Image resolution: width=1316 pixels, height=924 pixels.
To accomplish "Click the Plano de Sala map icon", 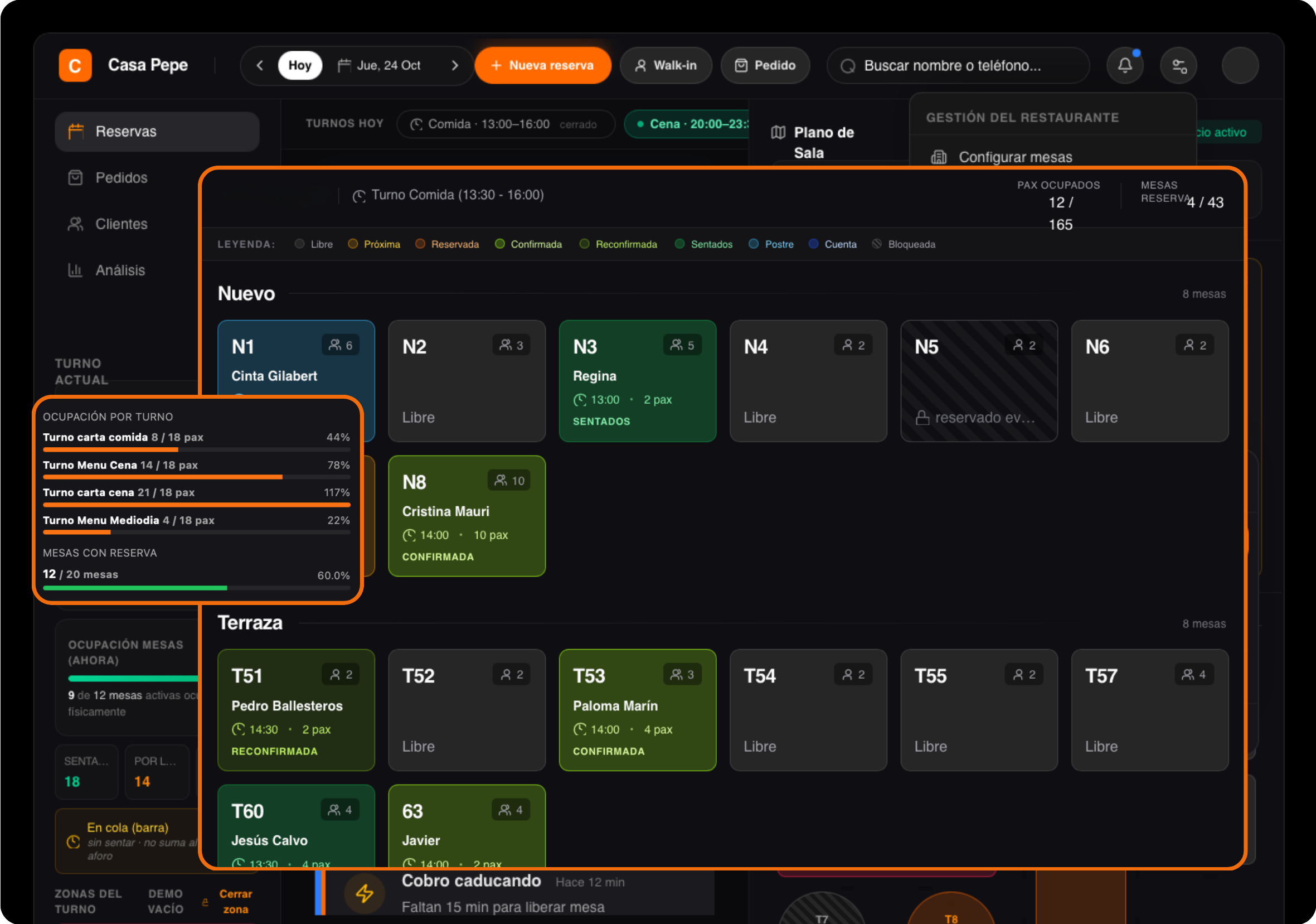I will pyautogui.click(x=778, y=133).
